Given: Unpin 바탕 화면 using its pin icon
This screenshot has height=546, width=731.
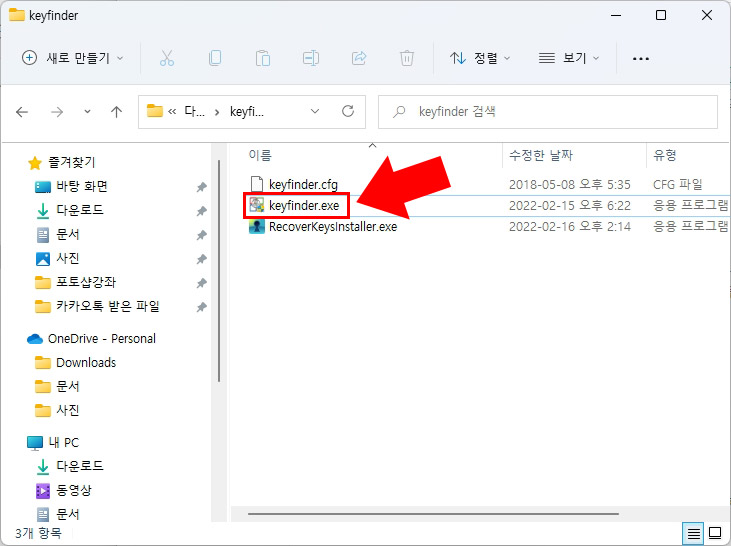Looking at the screenshot, I should point(201,187).
